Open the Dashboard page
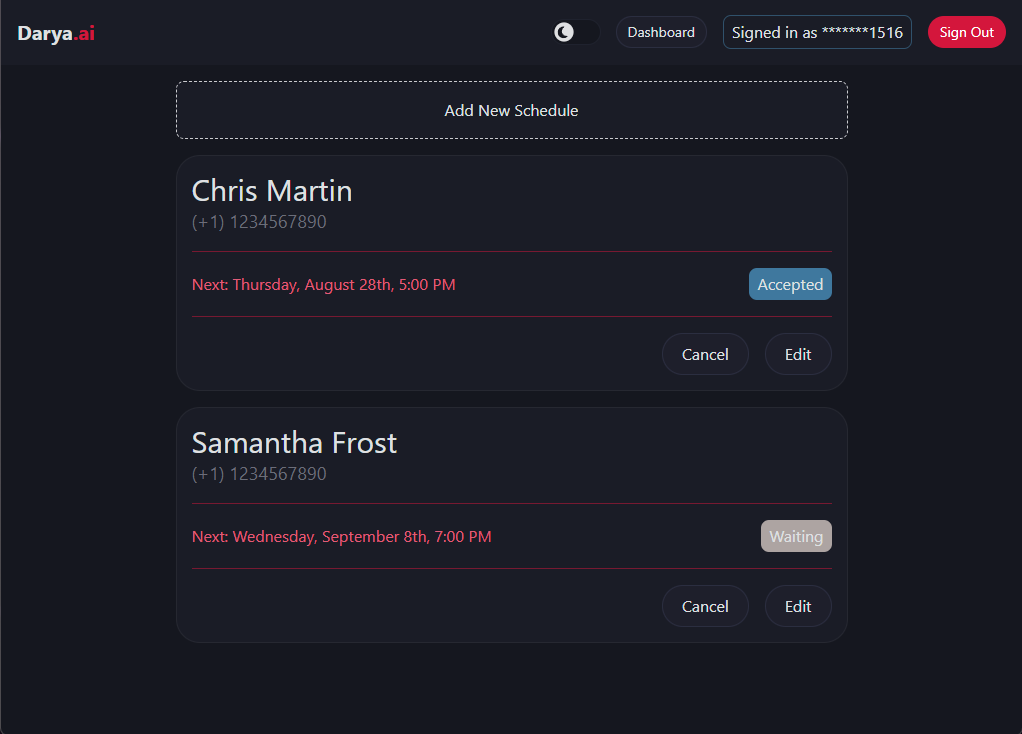 (661, 32)
